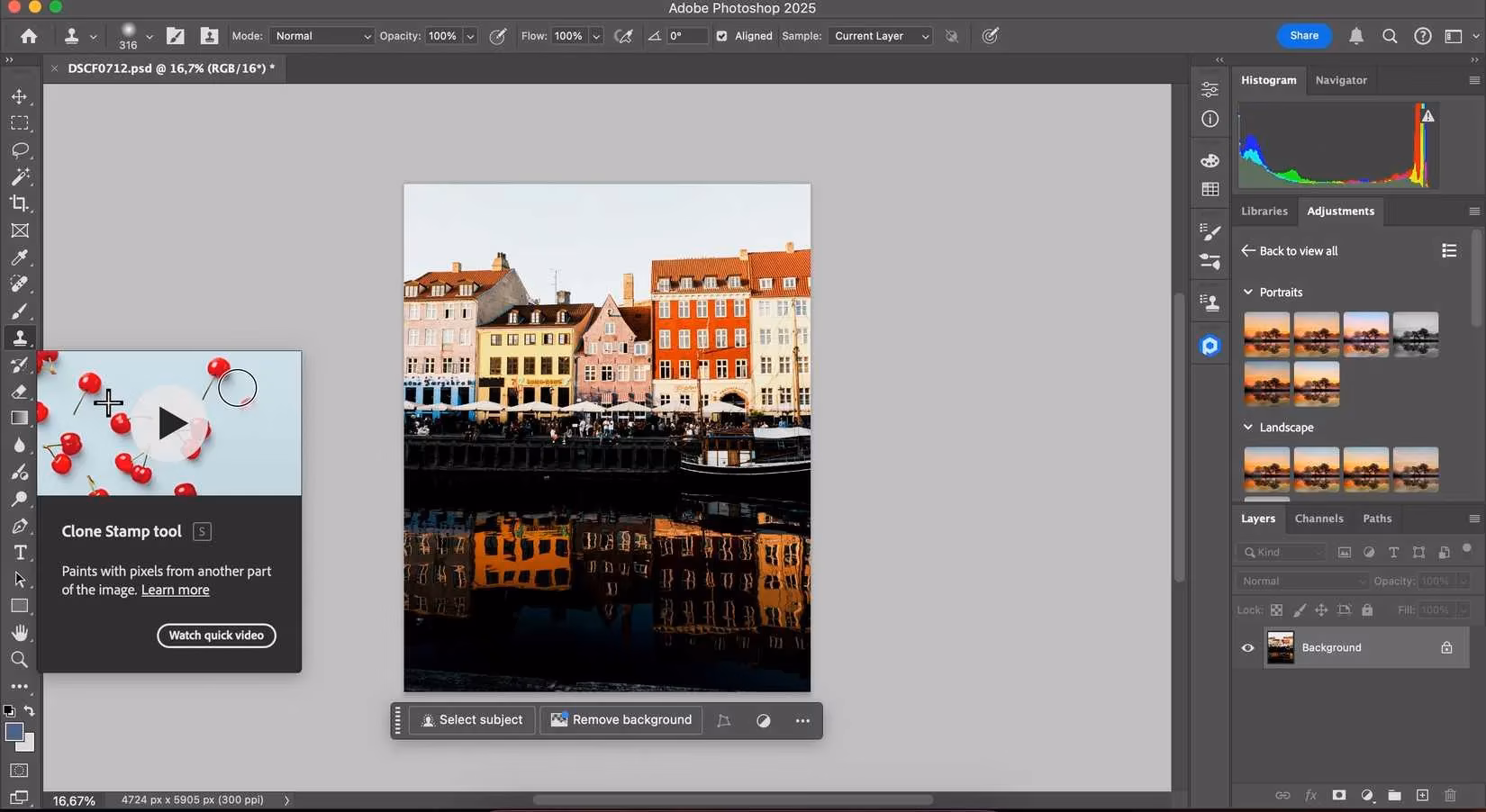Pick the Eraser tool
The width and height of the screenshot is (1486, 812).
[20, 392]
